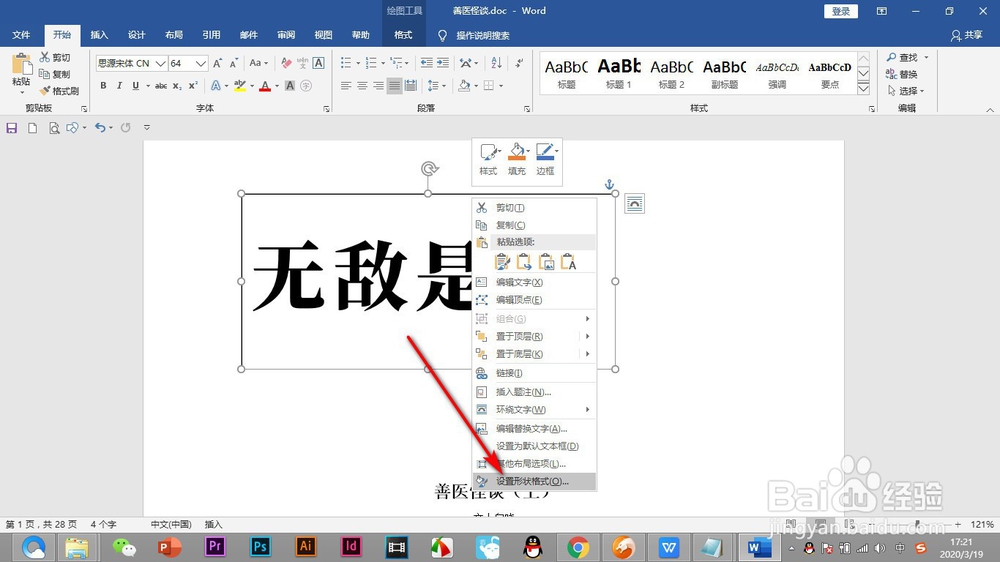Open Chrome from the taskbar
This screenshot has height=562, width=1000.
click(578, 547)
